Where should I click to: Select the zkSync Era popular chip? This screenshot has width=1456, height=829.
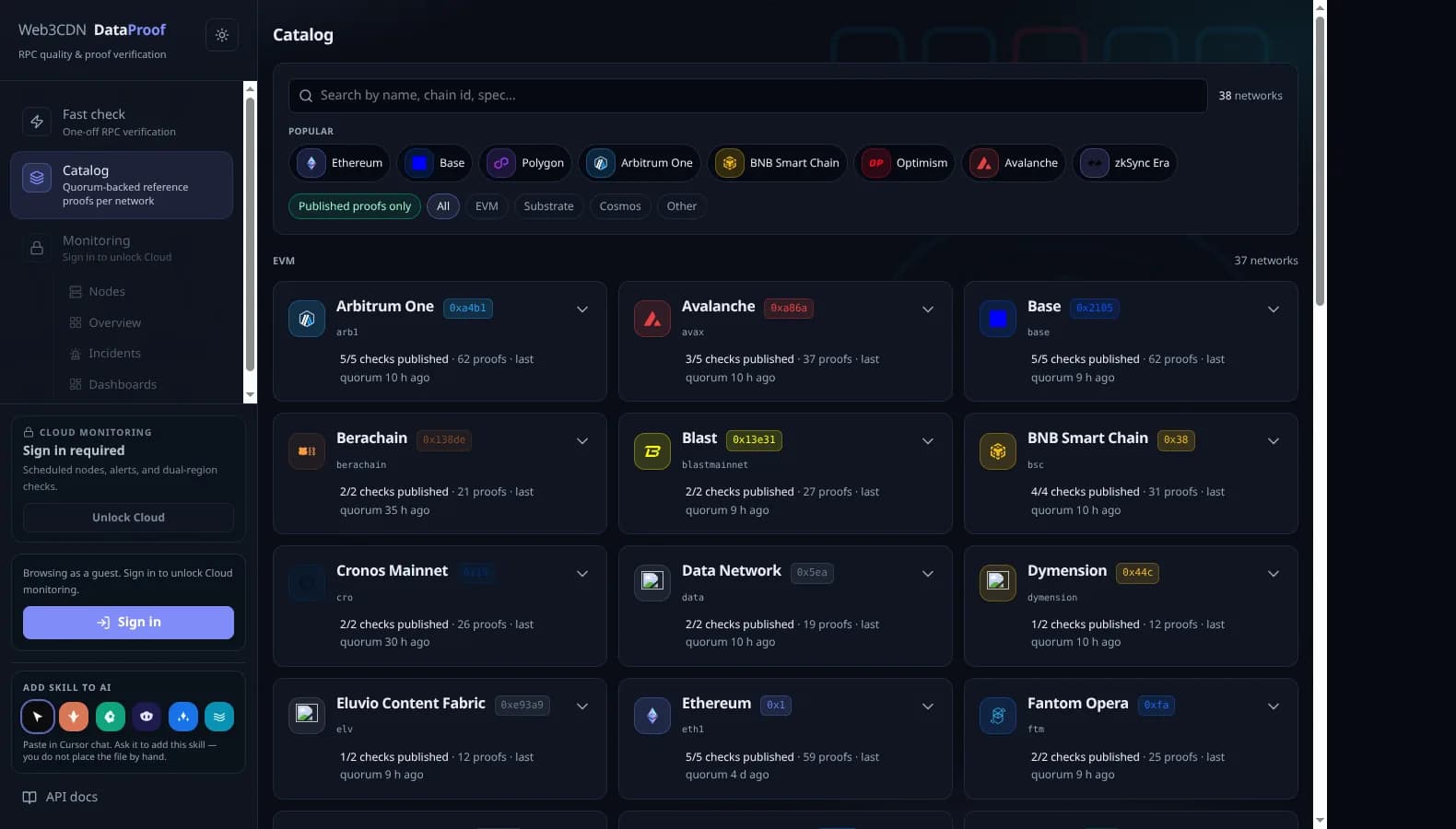click(1125, 163)
